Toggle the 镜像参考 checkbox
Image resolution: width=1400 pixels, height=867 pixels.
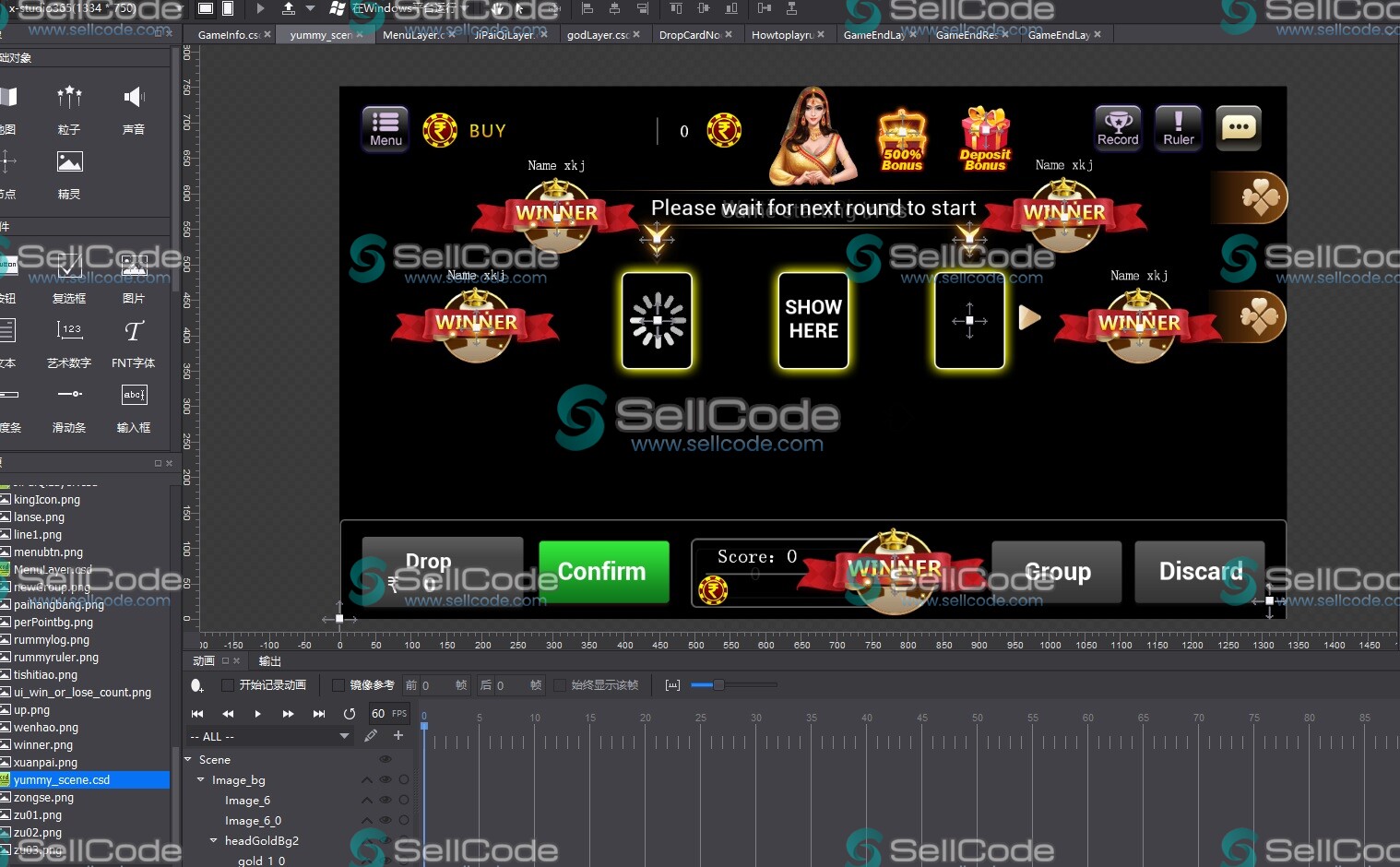(338, 685)
